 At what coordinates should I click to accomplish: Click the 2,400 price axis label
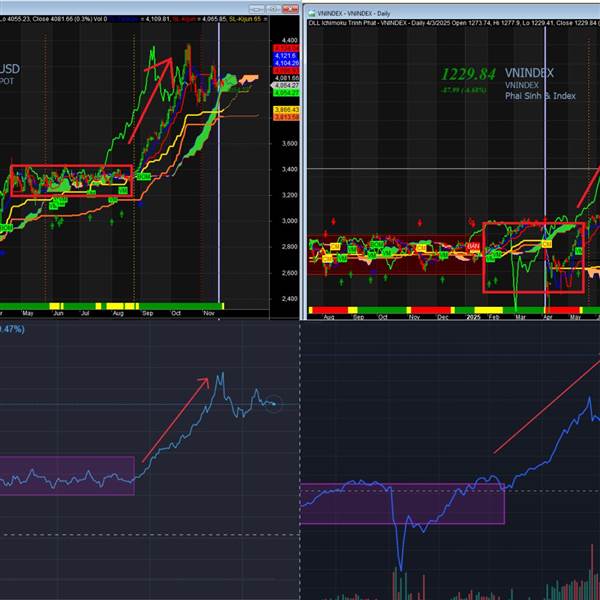(289, 298)
